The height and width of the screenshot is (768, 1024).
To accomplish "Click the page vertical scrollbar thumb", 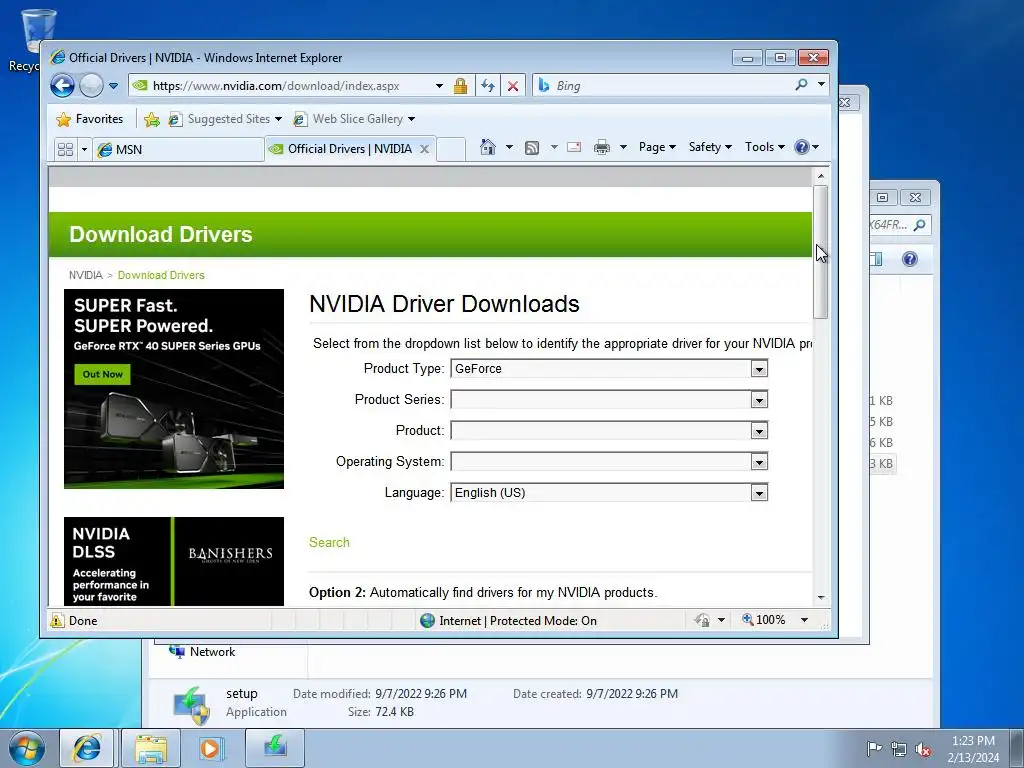I will pos(821,252).
